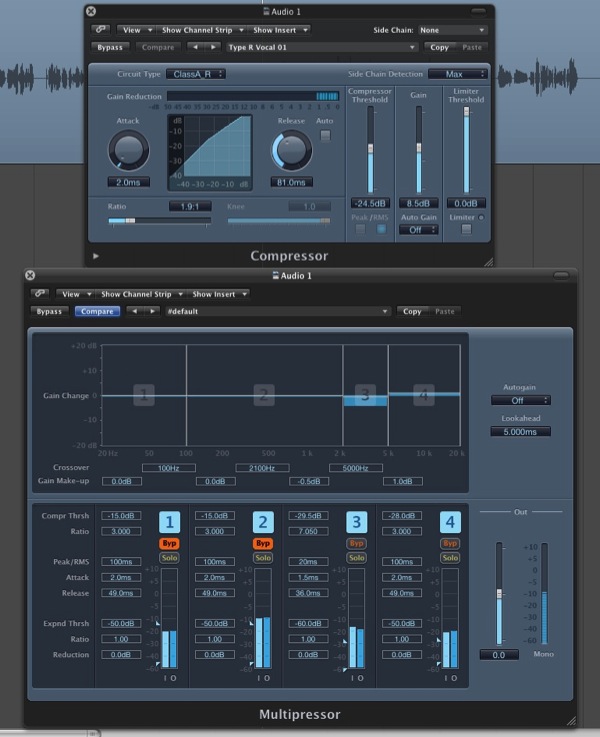Select band 2 handle in Multipressor graph
This screenshot has width=600, height=737.
264,395
